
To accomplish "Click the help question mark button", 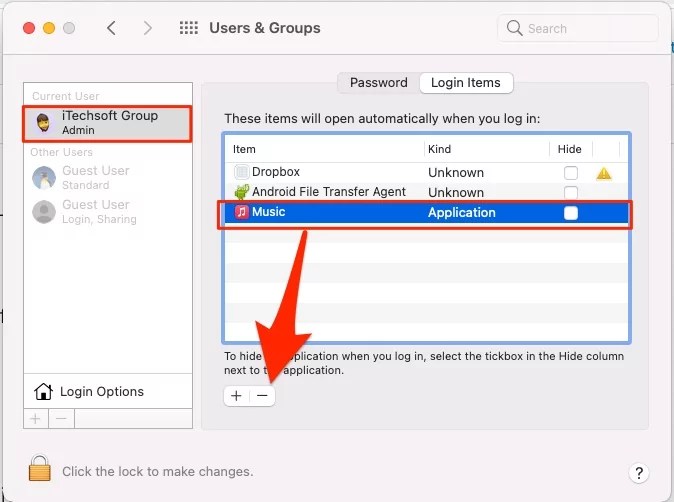I will 639,473.
